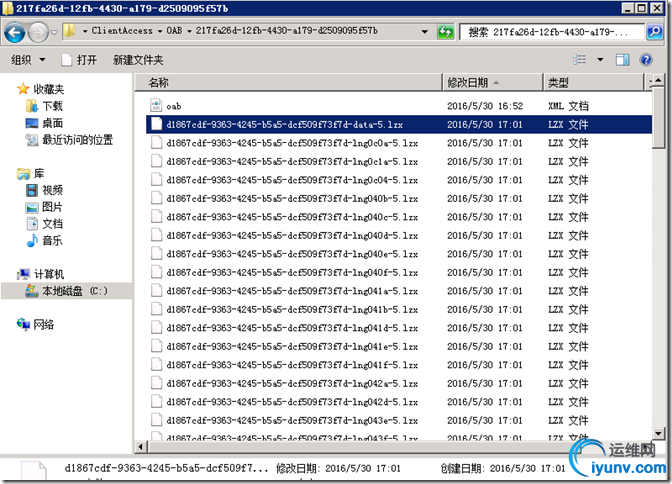Toggle the preview pane icon
Viewport: 672px width, 484px height.
click(622, 60)
